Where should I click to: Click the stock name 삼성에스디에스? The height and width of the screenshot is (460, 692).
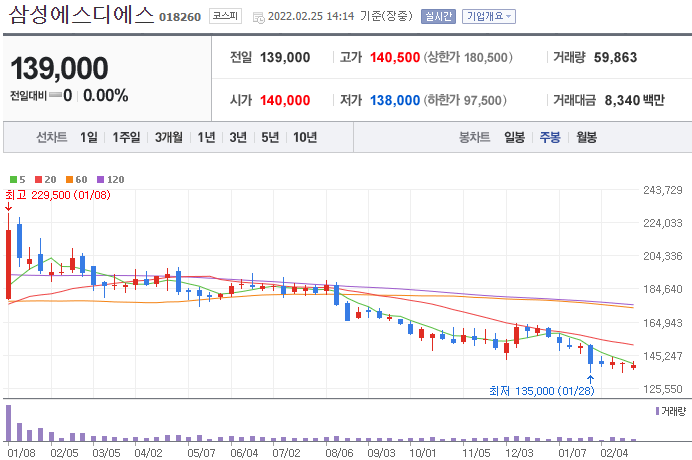click(x=82, y=15)
